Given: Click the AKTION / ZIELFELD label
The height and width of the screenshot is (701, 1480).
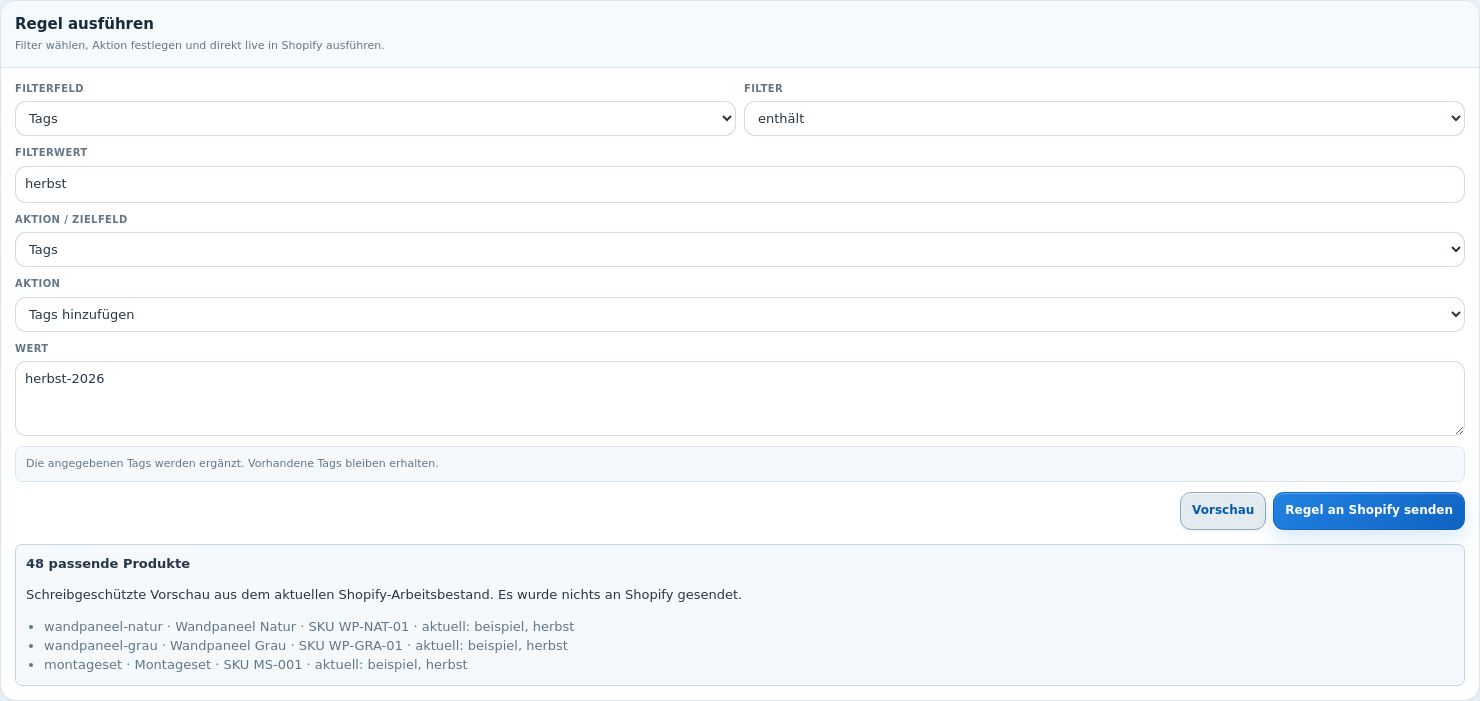Looking at the screenshot, I should 71,219.
